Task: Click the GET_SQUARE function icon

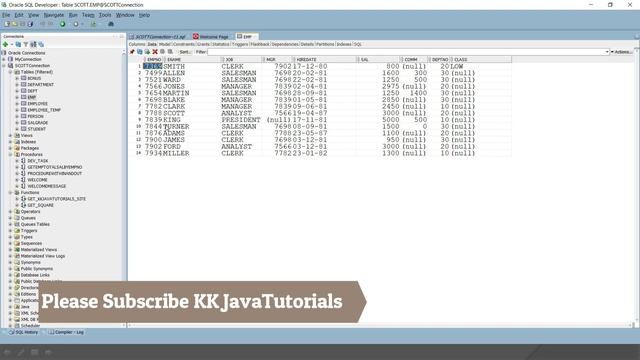Action: pyautogui.click(x=24, y=205)
